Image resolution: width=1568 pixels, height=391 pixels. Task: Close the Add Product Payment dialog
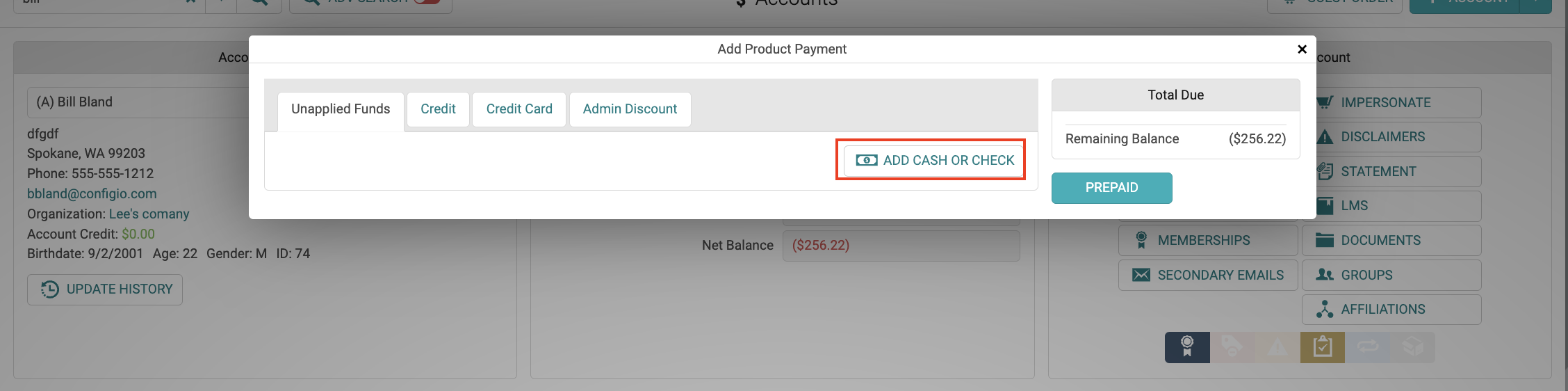(1302, 49)
